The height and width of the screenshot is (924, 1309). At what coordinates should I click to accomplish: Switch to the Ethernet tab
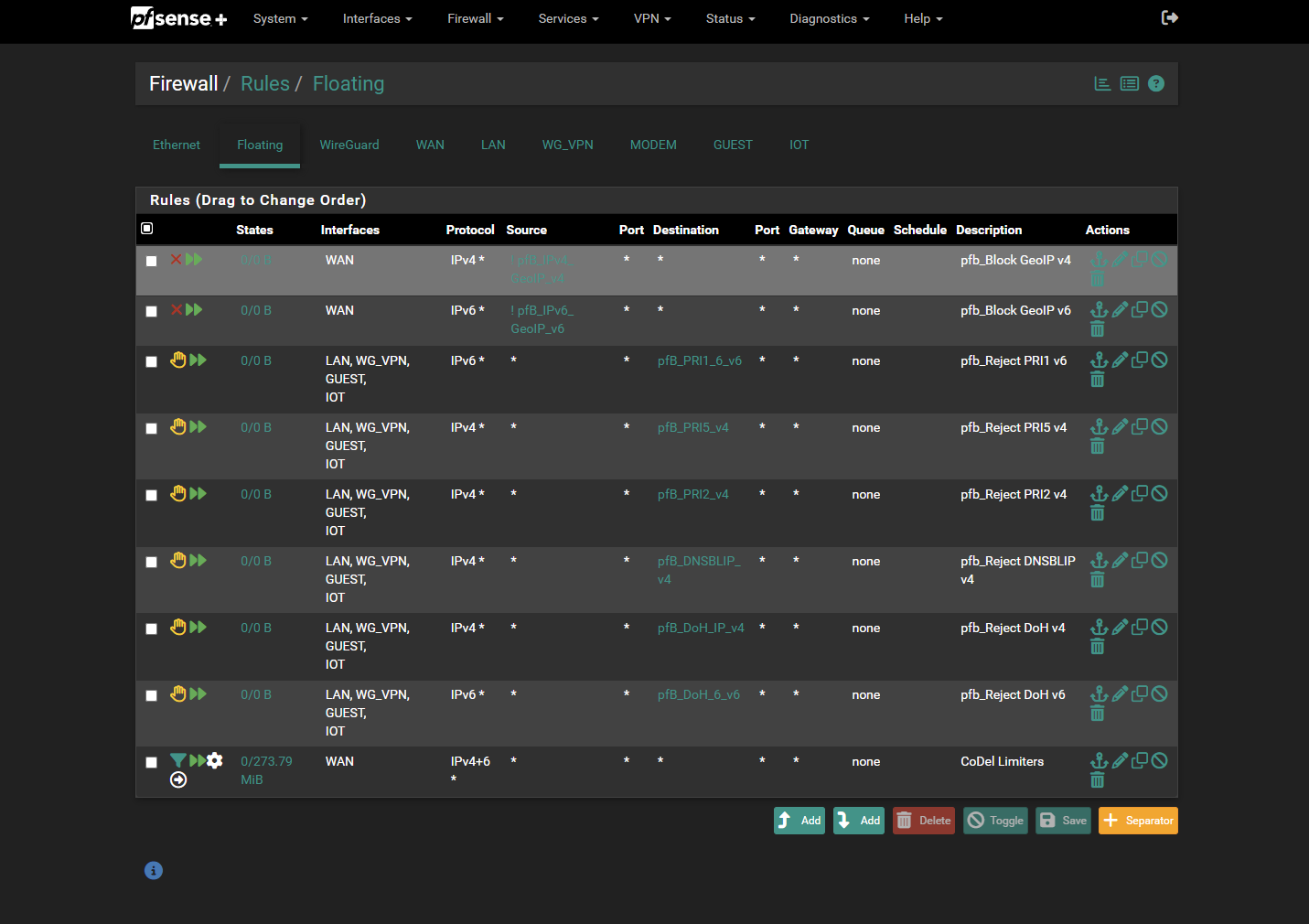click(177, 145)
